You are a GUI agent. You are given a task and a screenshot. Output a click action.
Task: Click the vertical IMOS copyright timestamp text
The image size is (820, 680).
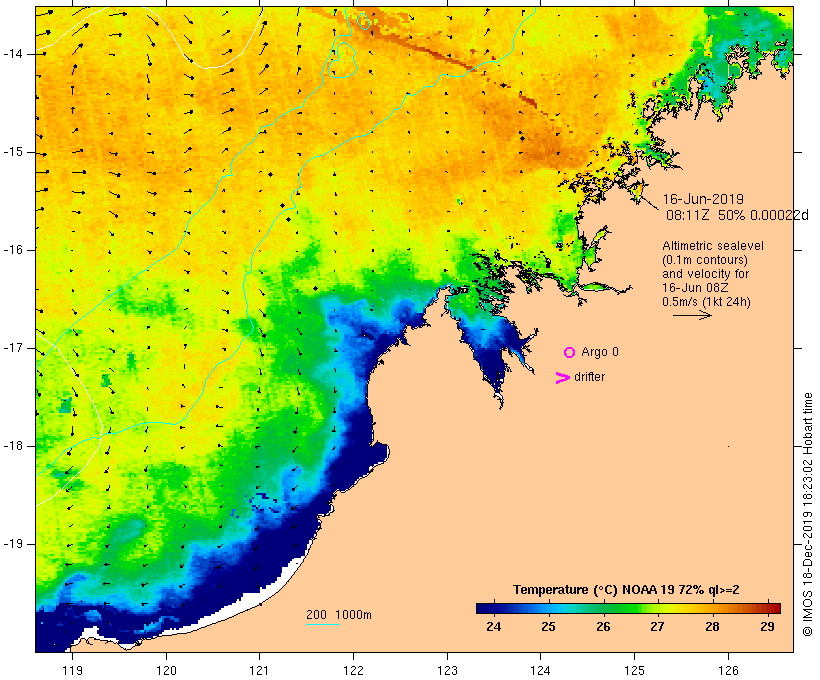[x=807, y=514]
